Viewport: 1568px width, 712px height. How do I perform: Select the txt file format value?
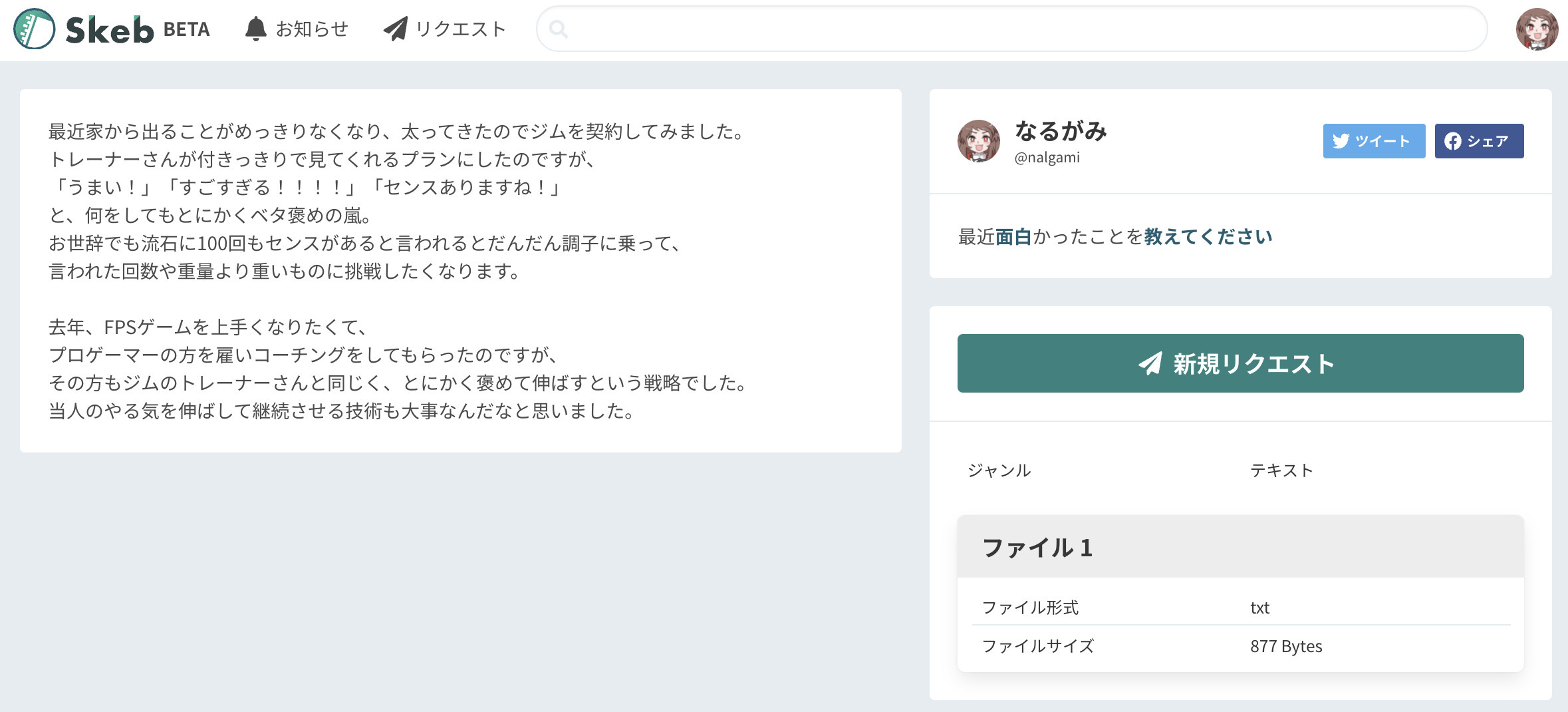point(1259,608)
